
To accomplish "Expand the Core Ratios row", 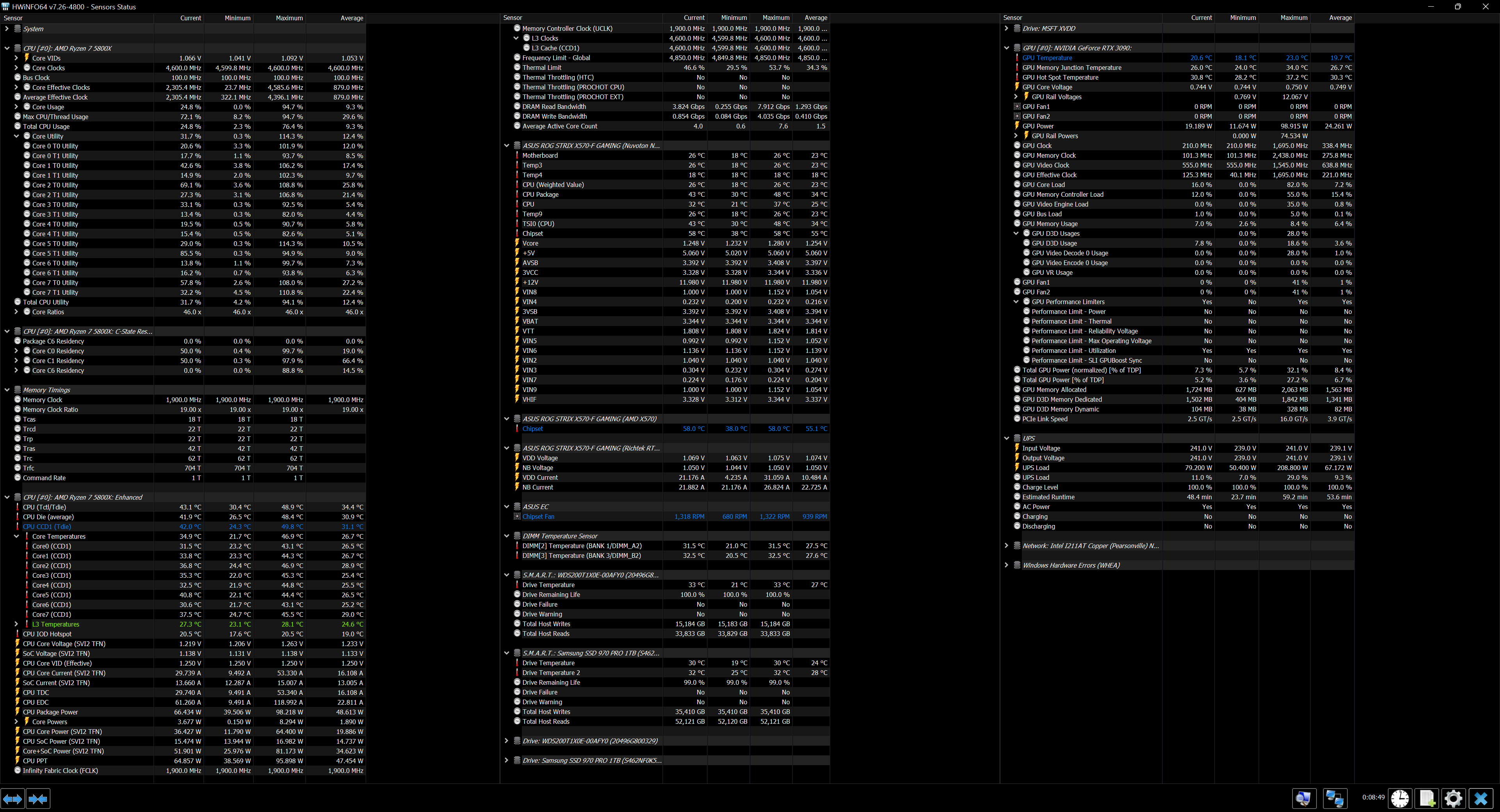I will tap(16, 312).
